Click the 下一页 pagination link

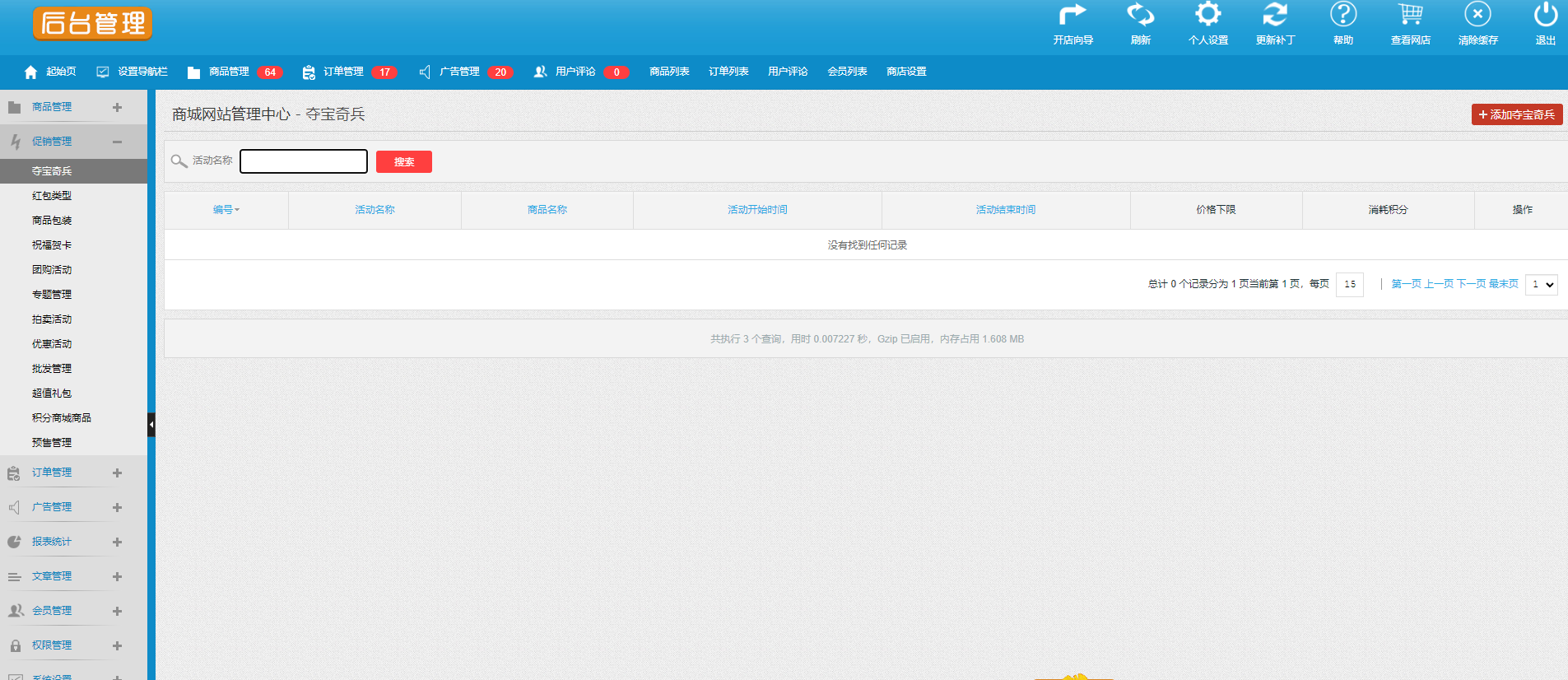click(x=1471, y=284)
